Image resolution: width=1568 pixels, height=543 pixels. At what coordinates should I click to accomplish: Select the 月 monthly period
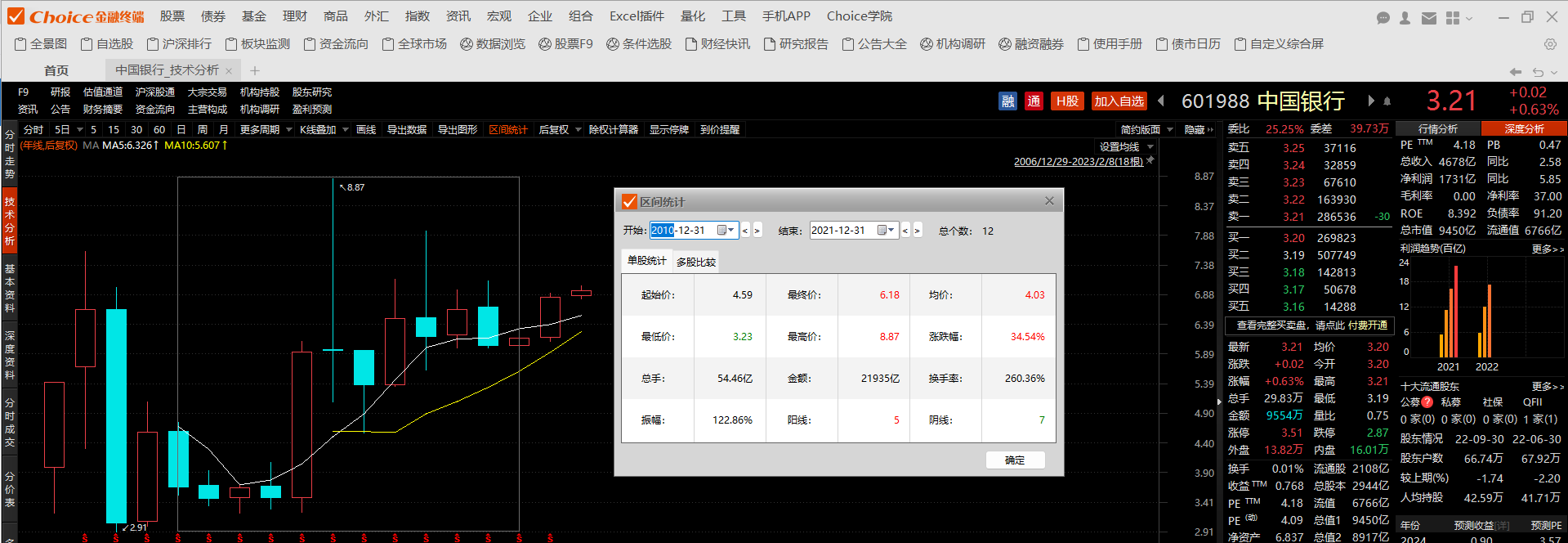223,129
